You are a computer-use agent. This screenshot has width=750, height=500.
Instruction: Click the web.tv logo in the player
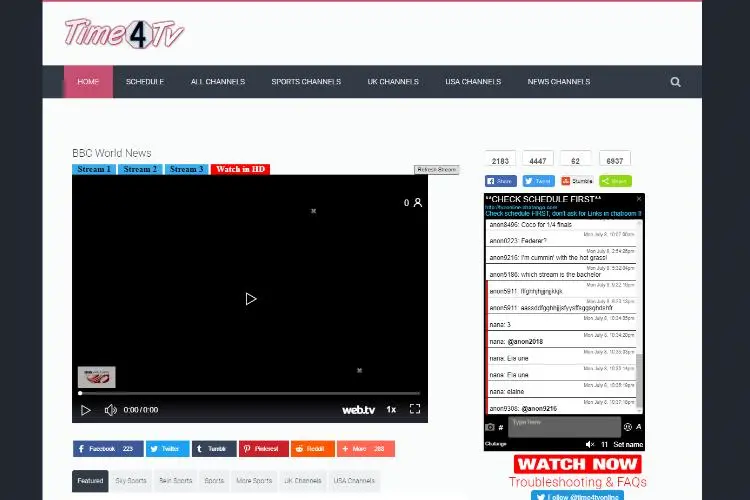[x=358, y=410]
